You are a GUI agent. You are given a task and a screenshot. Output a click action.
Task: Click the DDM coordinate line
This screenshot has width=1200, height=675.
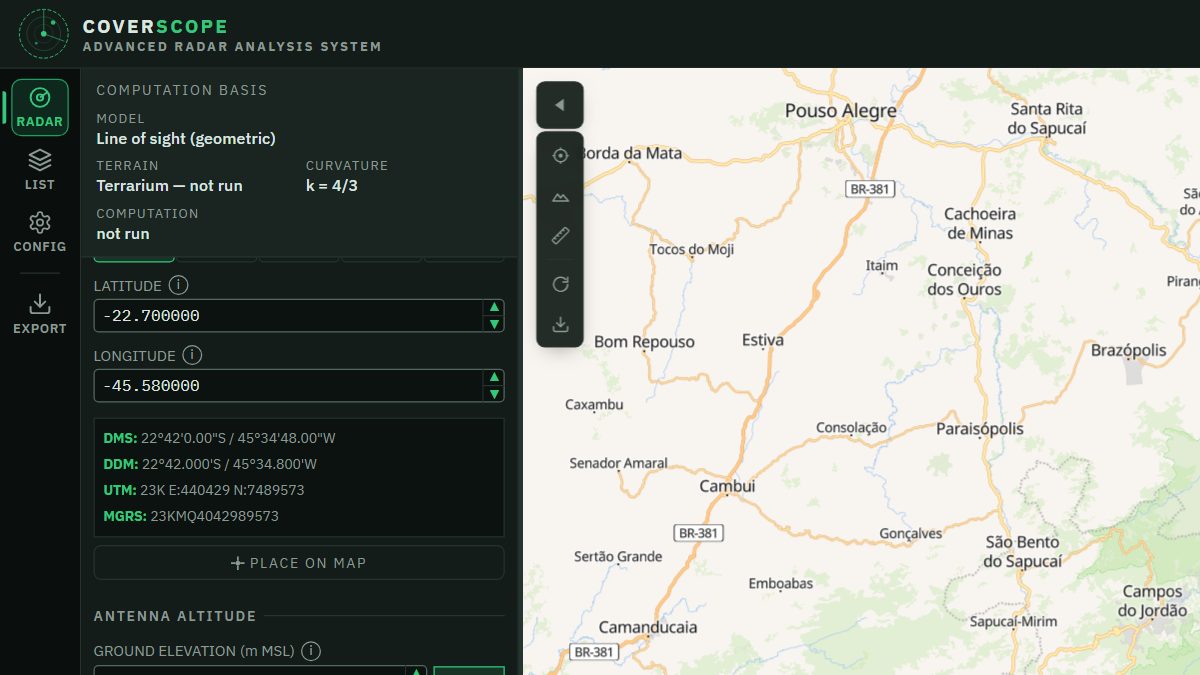[210, 464]
